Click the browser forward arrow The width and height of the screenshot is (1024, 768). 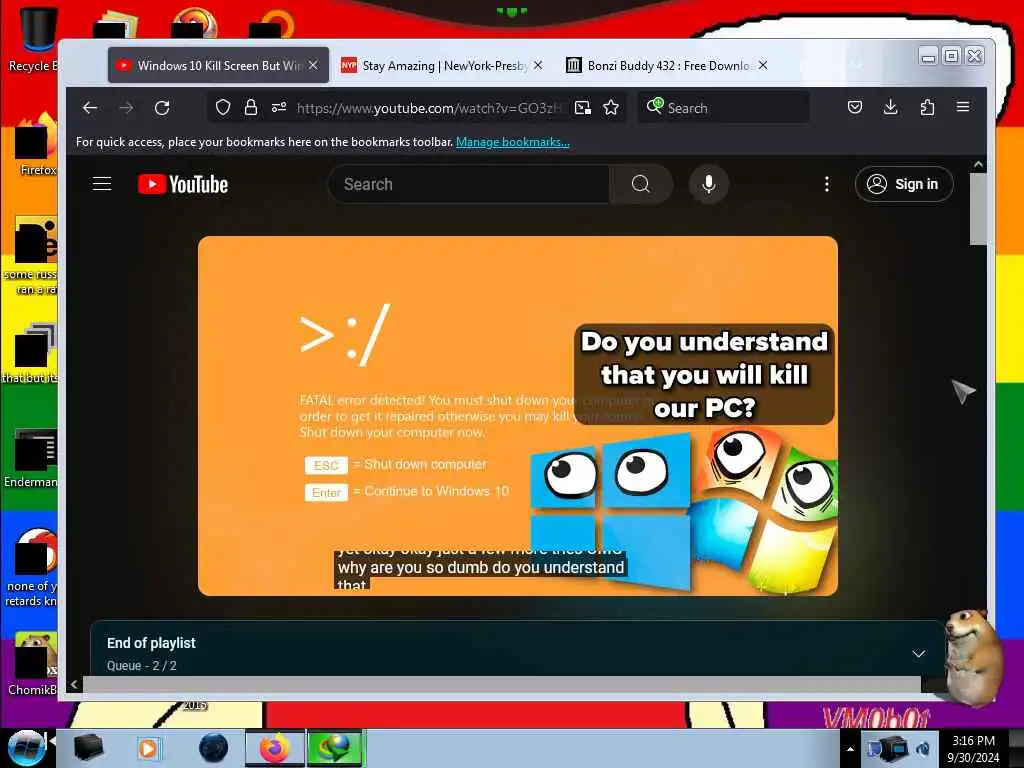pos(126,108)
